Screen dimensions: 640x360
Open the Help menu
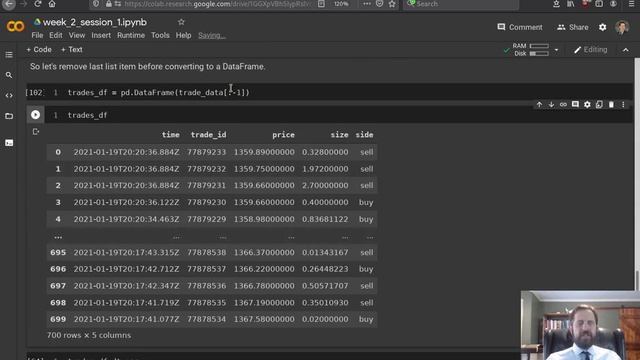click(183, 36)
